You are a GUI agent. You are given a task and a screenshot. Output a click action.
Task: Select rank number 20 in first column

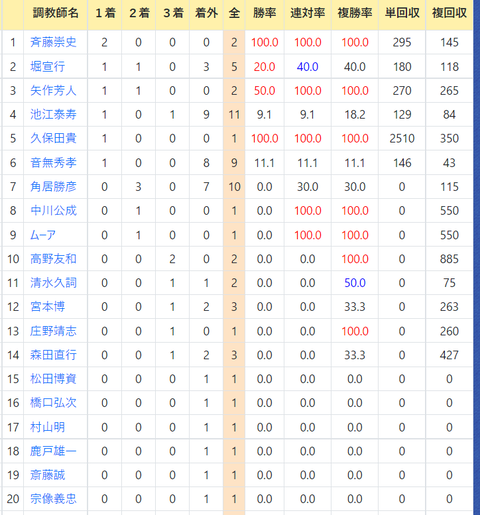click(x=13, y=499)
